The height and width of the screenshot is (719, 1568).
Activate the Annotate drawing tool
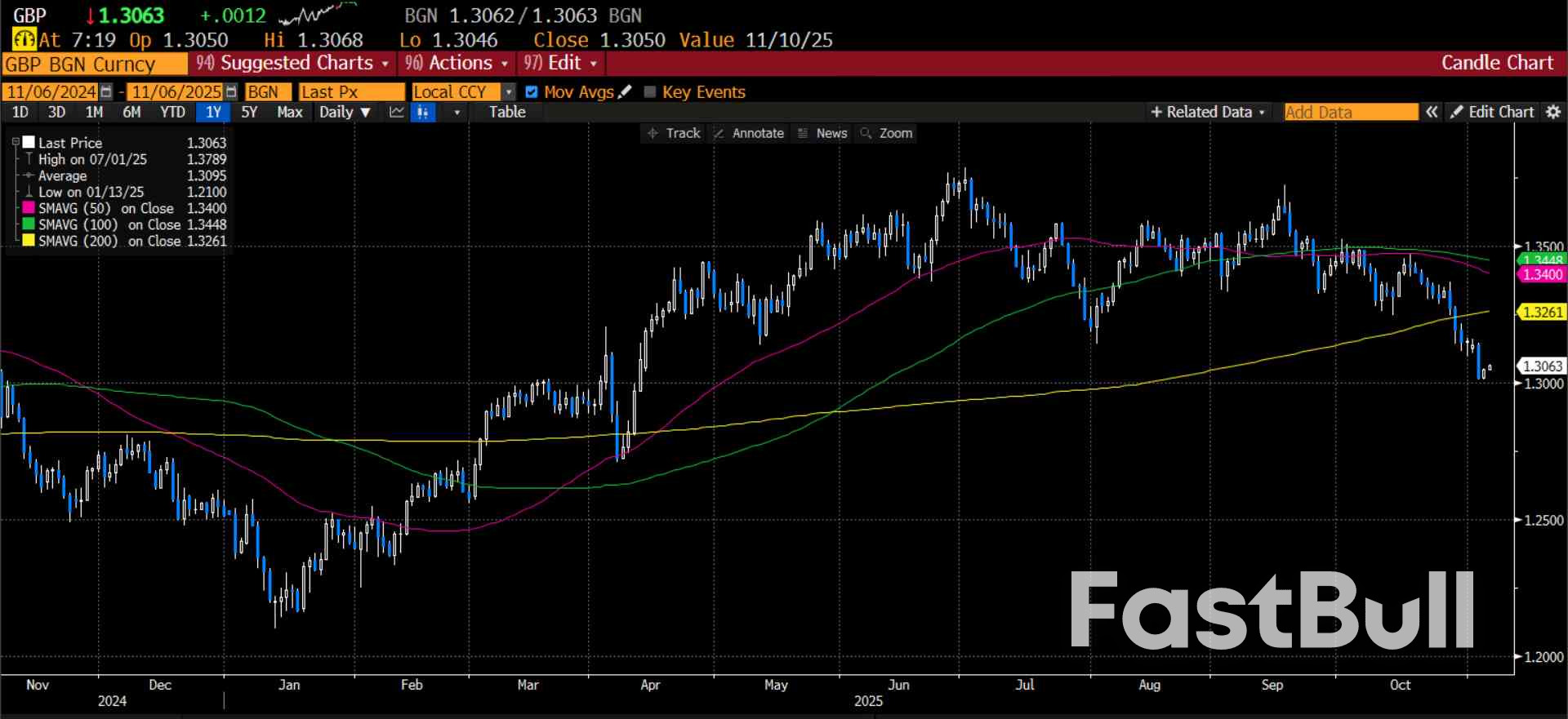[x=749, y=133]
